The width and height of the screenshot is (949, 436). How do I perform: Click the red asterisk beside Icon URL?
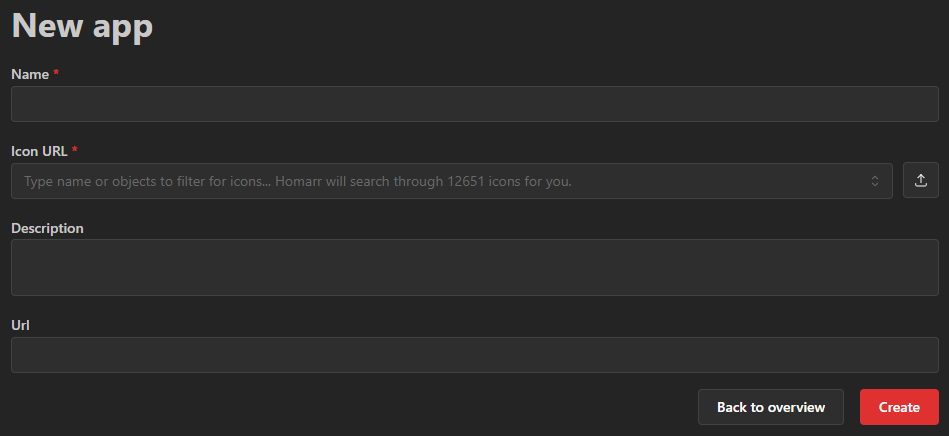pyautogui.click(x=75, y=151)
